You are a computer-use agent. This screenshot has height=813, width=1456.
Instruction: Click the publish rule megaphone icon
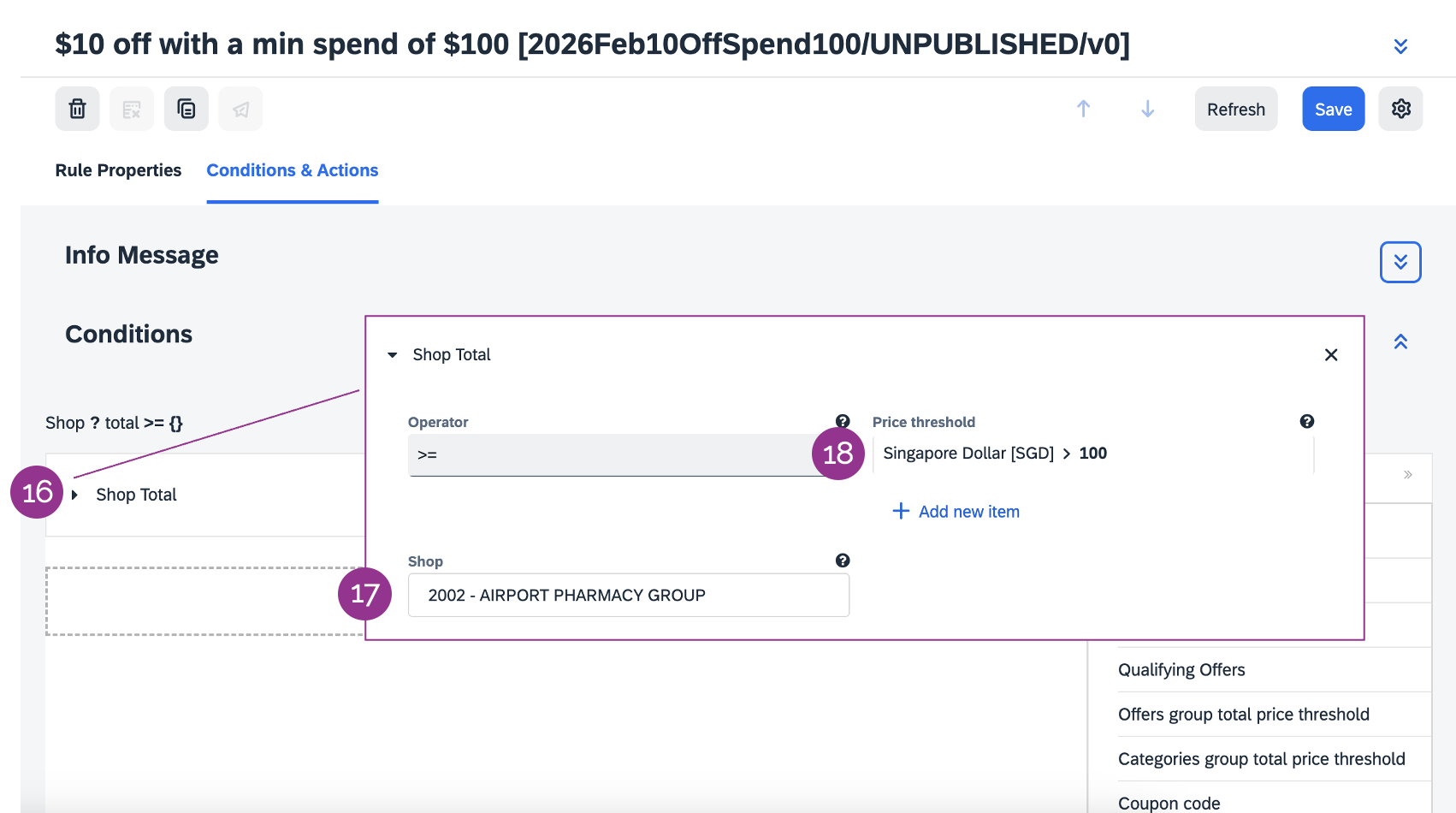coord(240,109)
